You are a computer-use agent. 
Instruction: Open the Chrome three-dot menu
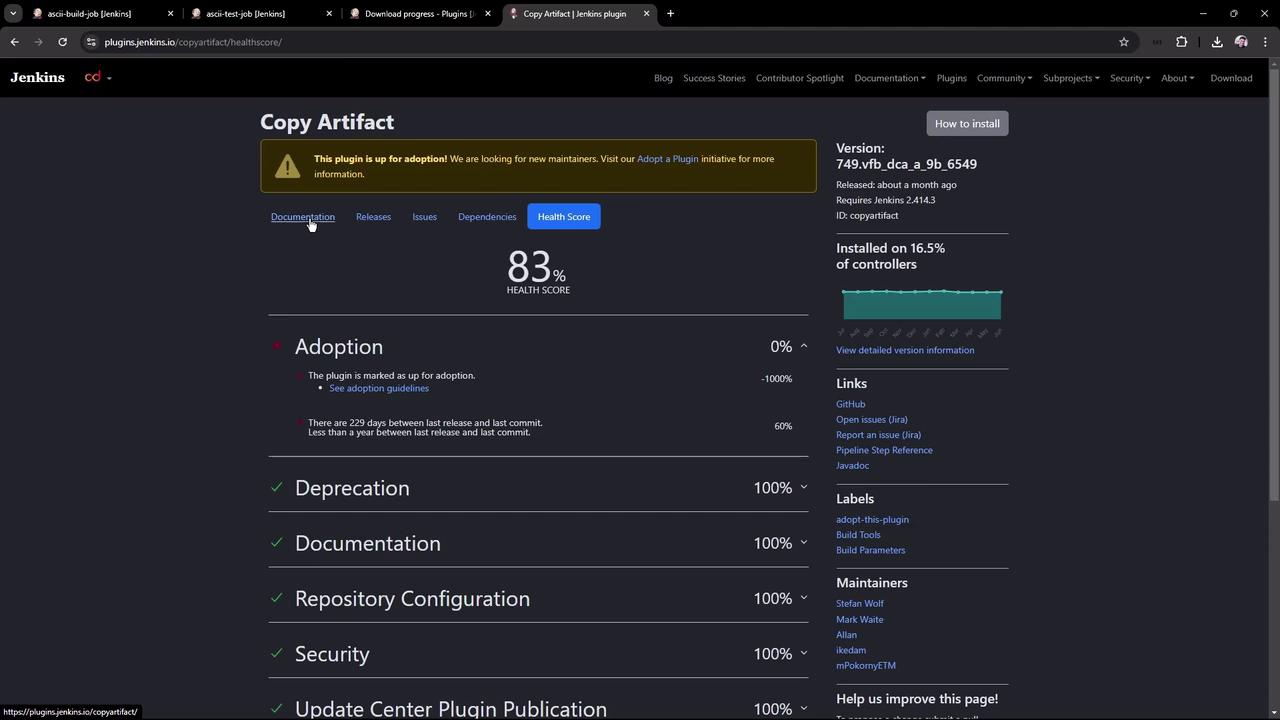[x=1265, y=42]
